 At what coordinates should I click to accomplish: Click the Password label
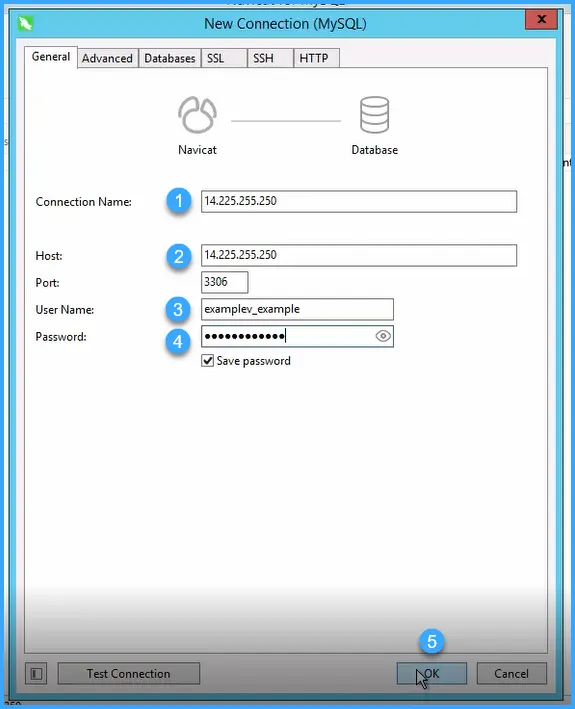point(61,337)
